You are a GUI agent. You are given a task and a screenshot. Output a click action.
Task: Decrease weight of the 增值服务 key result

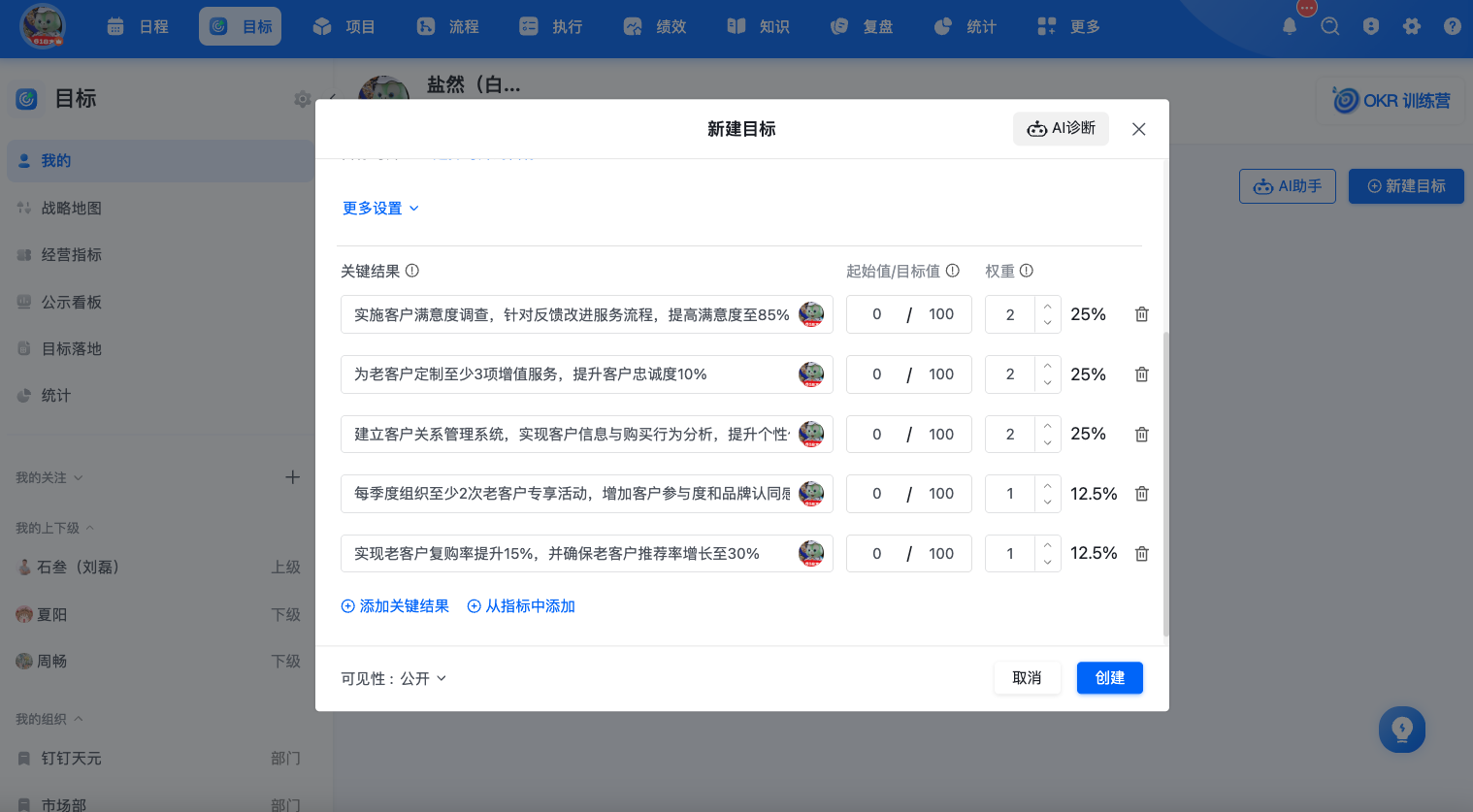tap(1048, 383)
